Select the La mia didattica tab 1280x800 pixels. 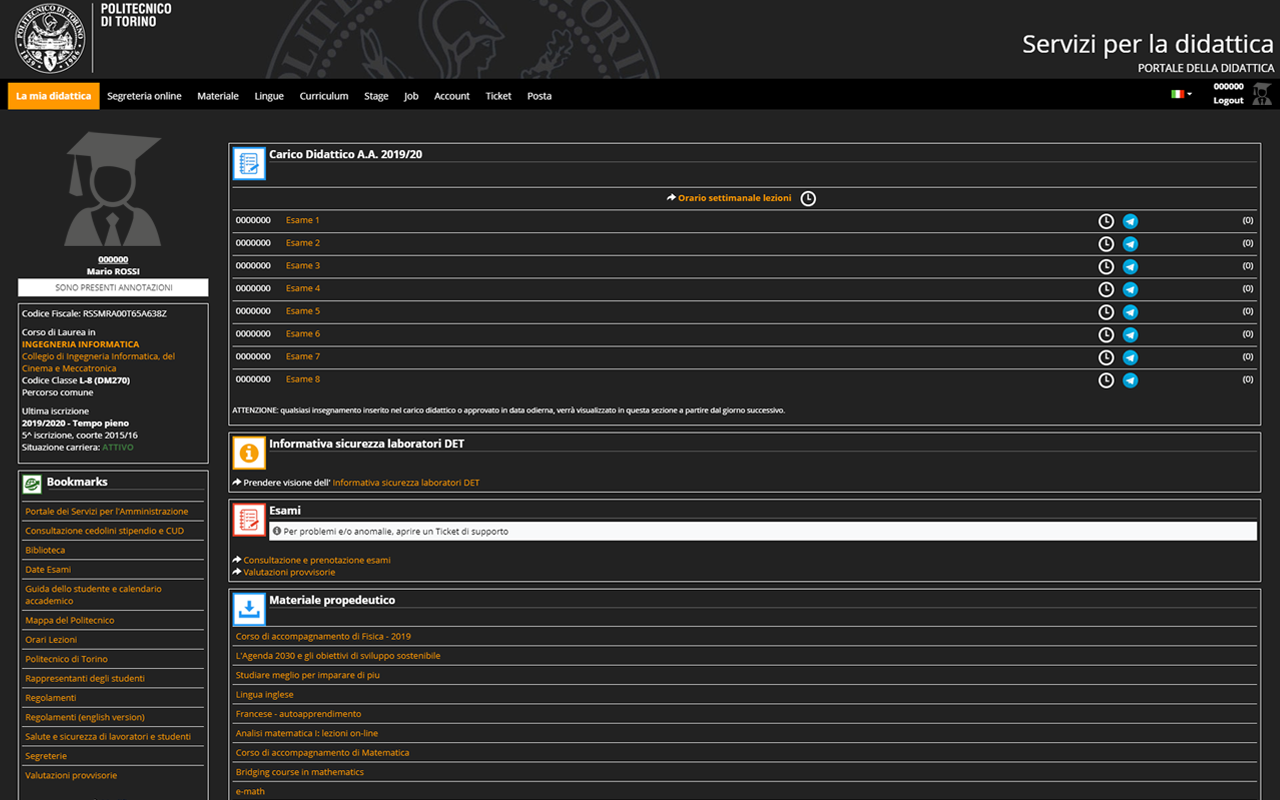pyautogui.click(x=54, y=96)
